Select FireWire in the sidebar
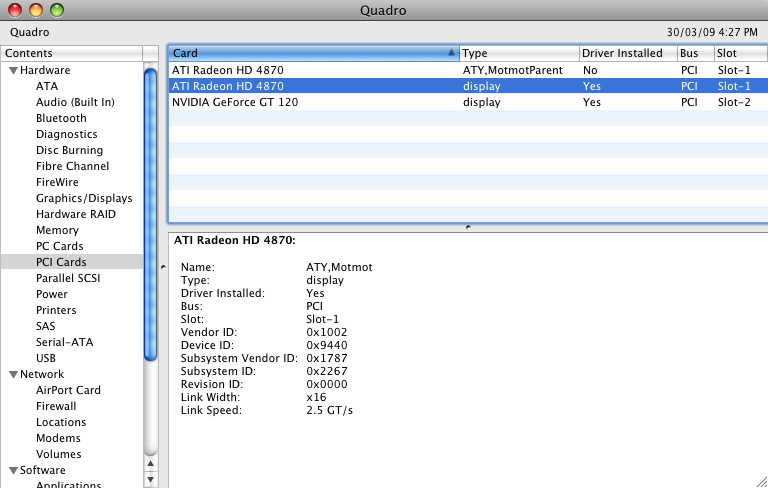768x488 pixels. click(57, 182)
